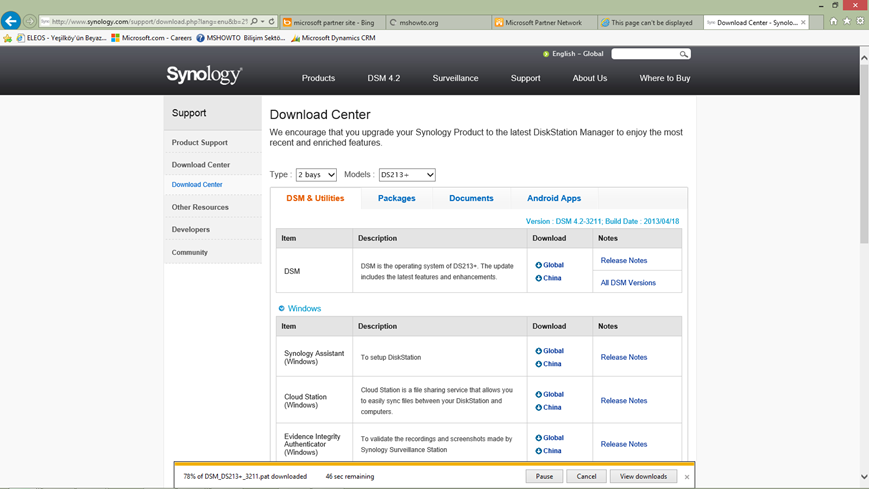Click the add-to-favorites bar star icon
Viewport: 869px width, 489px height.
[7, 38]
